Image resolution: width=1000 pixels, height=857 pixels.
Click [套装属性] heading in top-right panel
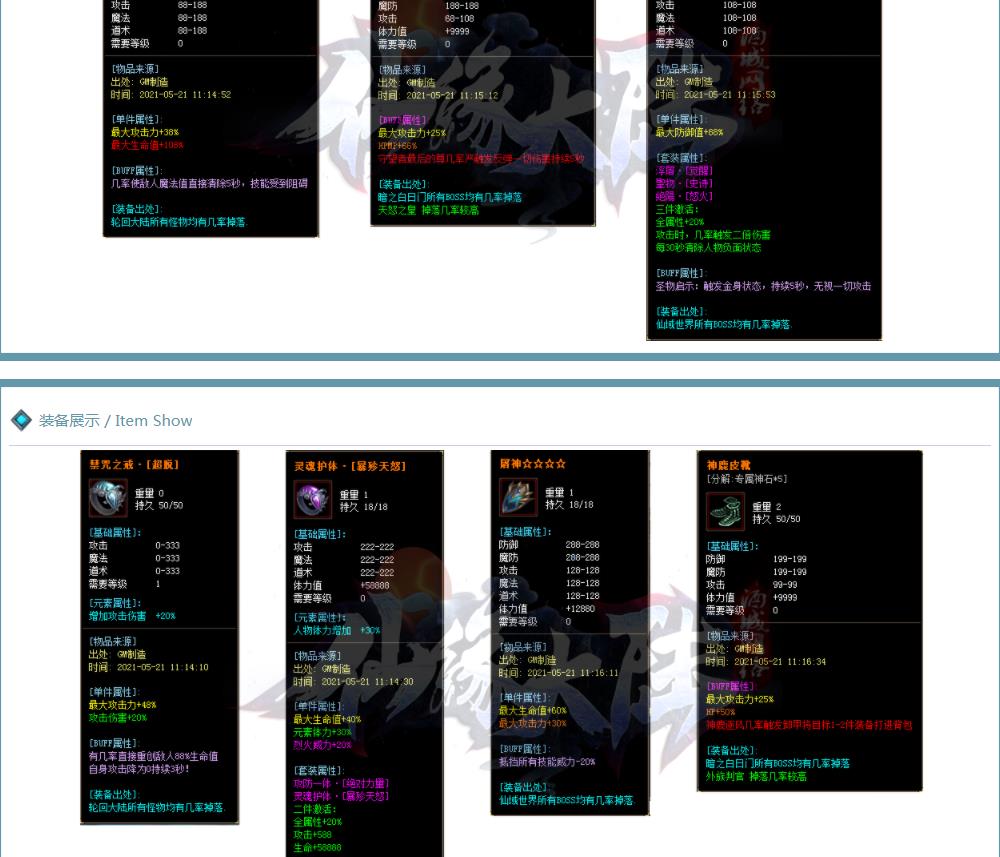point(680,158)
